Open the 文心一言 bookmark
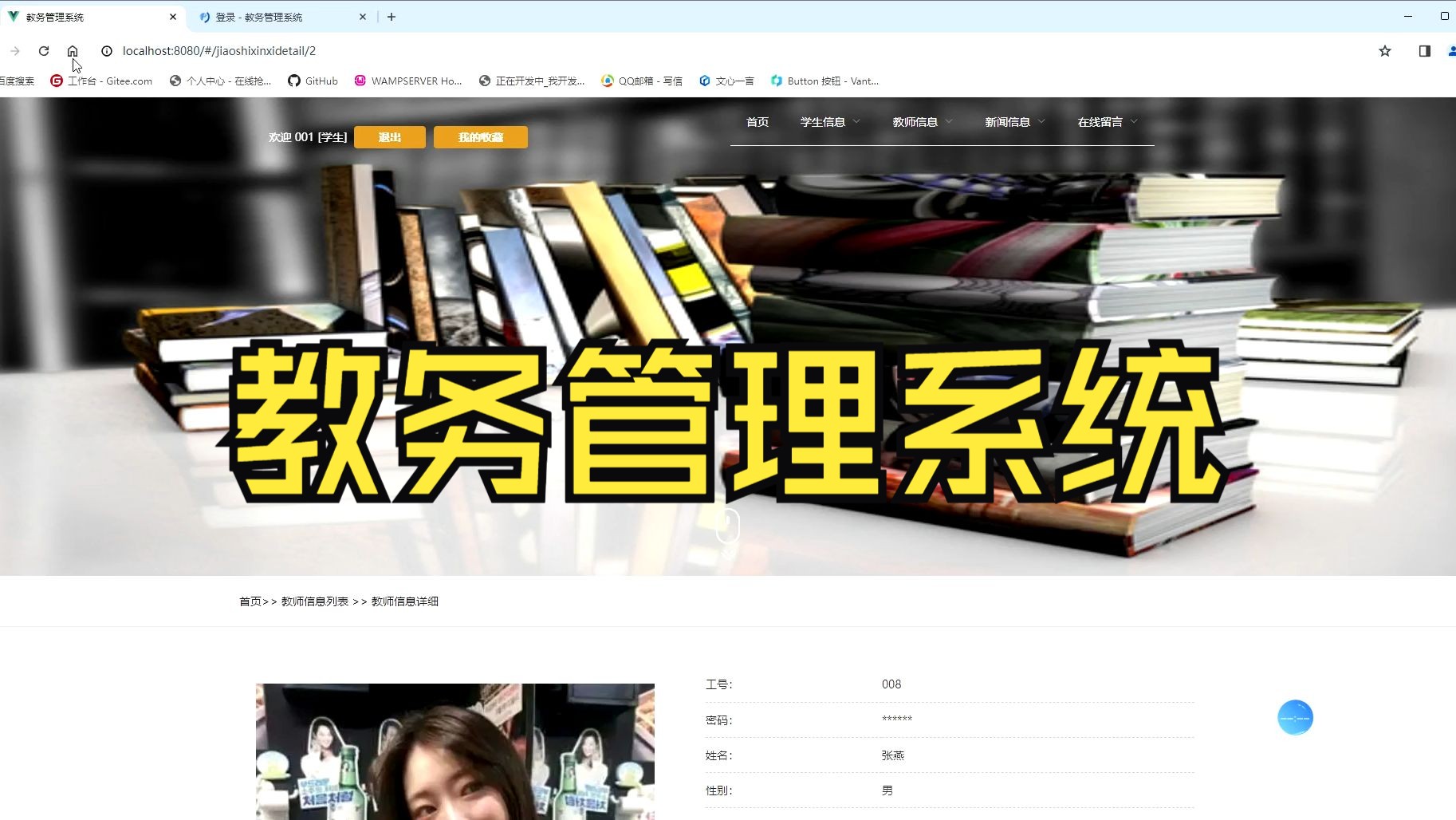Screen dimensions: 1456x820 726,81
